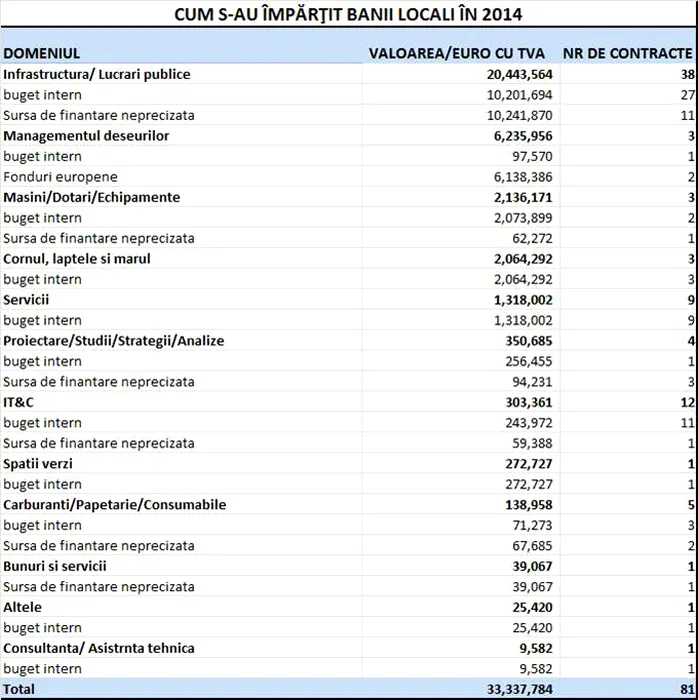Click the Bunuri si servicii category cell

tap(55, 566)
